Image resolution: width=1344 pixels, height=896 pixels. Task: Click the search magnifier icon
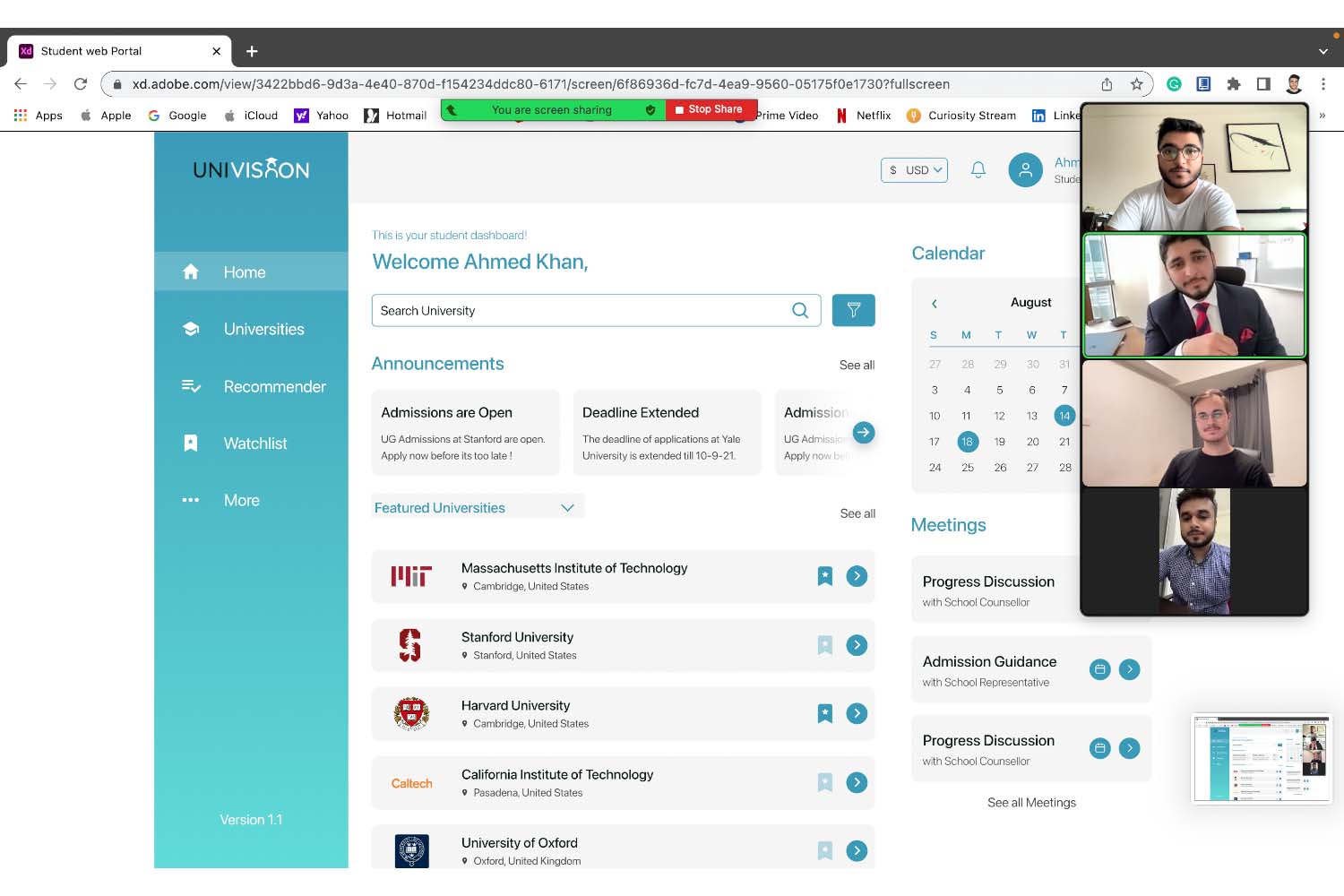coord(800,310)
